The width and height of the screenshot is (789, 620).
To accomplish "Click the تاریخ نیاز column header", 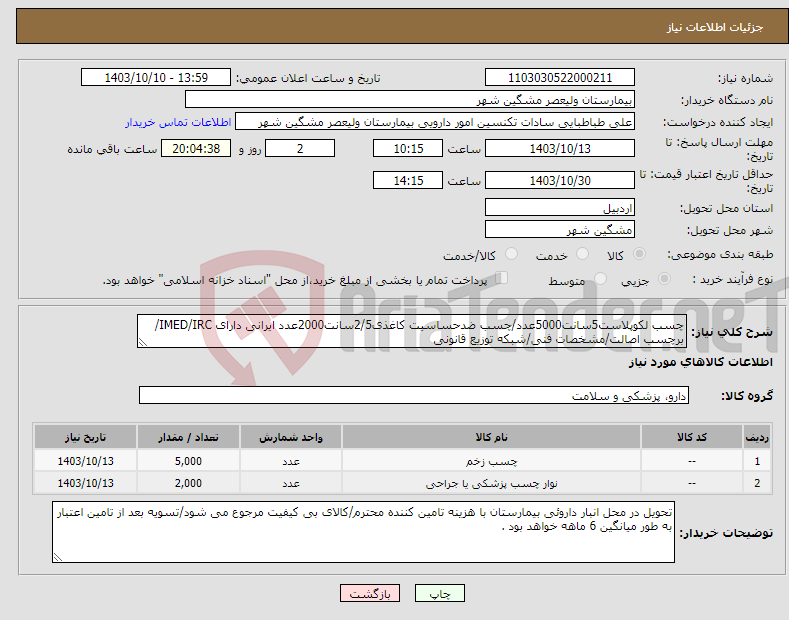I will click(x=86, y=437).
